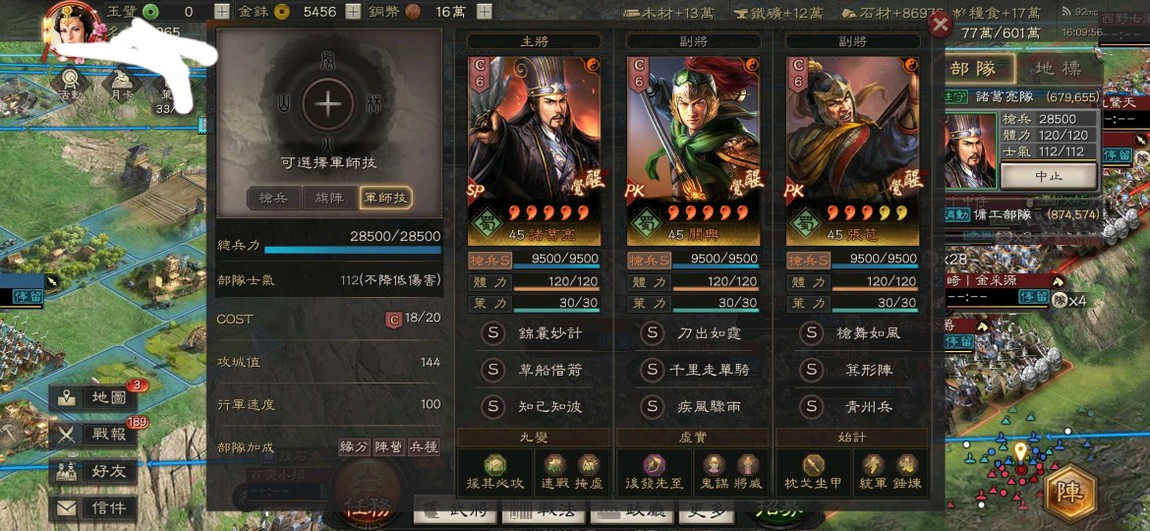Open the 錦囊妙計 skill entry
1150x531 pixels.
coord(534,333)
